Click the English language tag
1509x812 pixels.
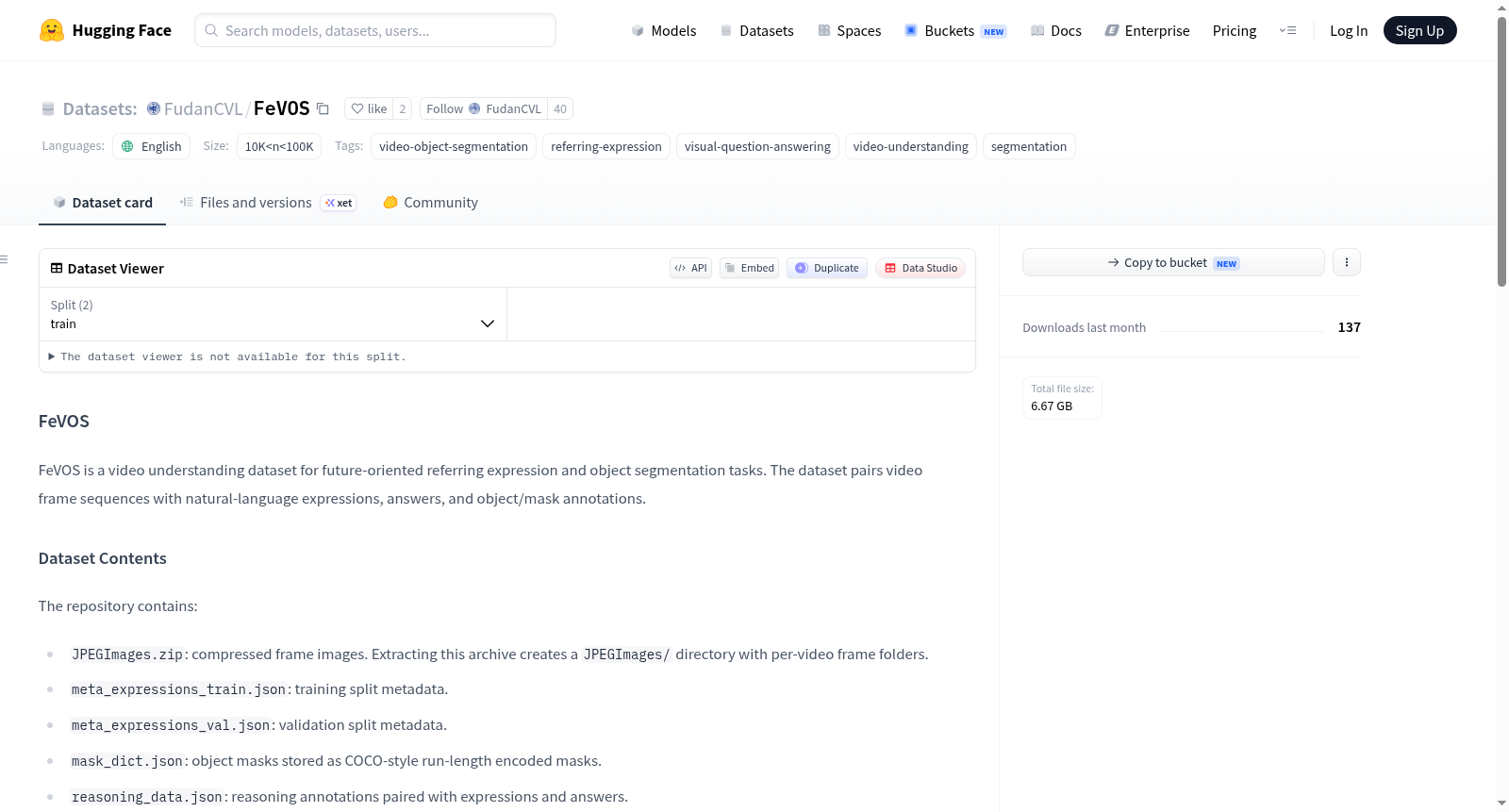click(152, 146)
